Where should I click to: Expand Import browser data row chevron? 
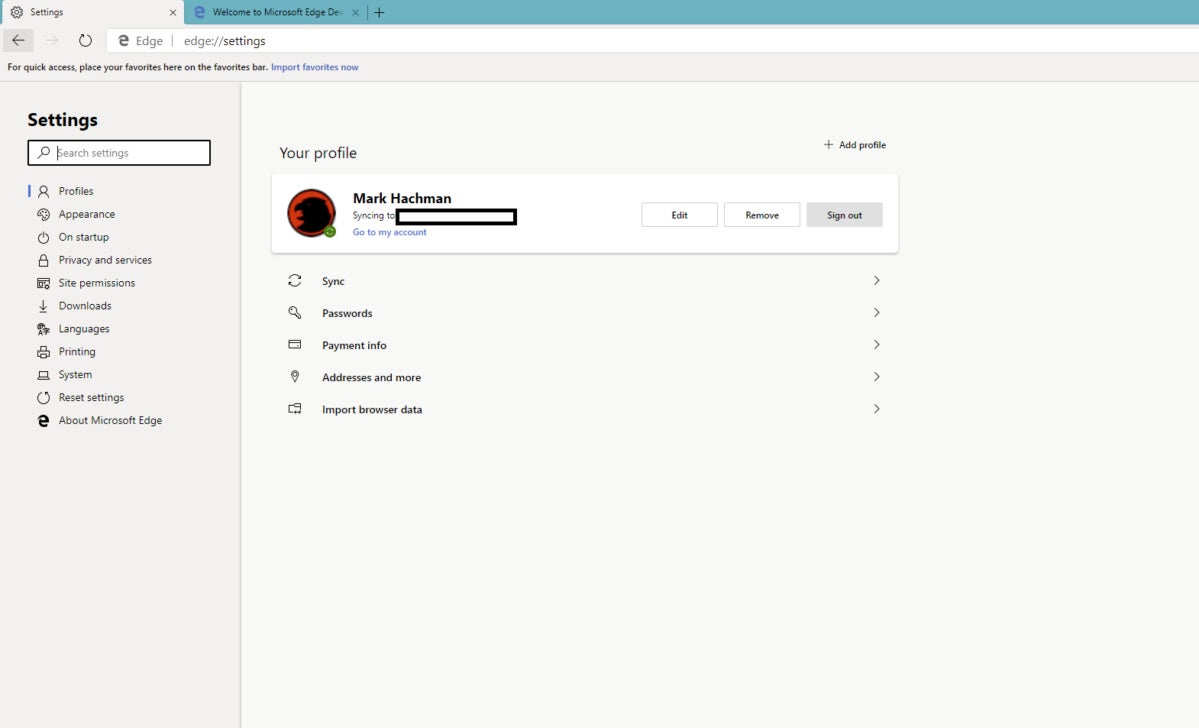(876, 409)
